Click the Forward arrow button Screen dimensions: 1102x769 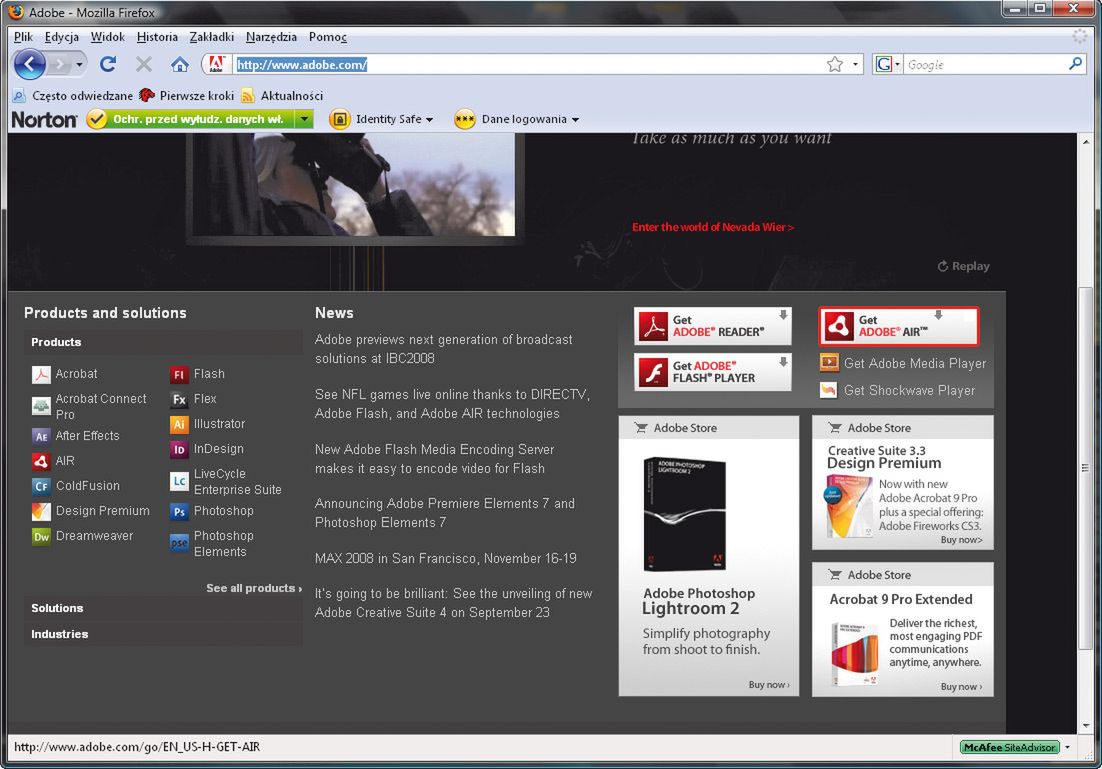[60, 65]
